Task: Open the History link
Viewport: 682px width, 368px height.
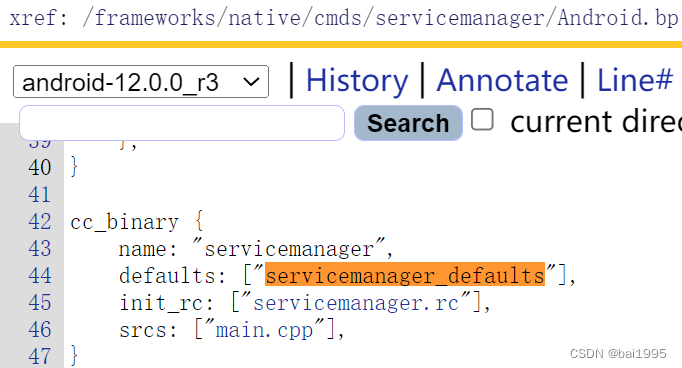Action: (357, 81)
